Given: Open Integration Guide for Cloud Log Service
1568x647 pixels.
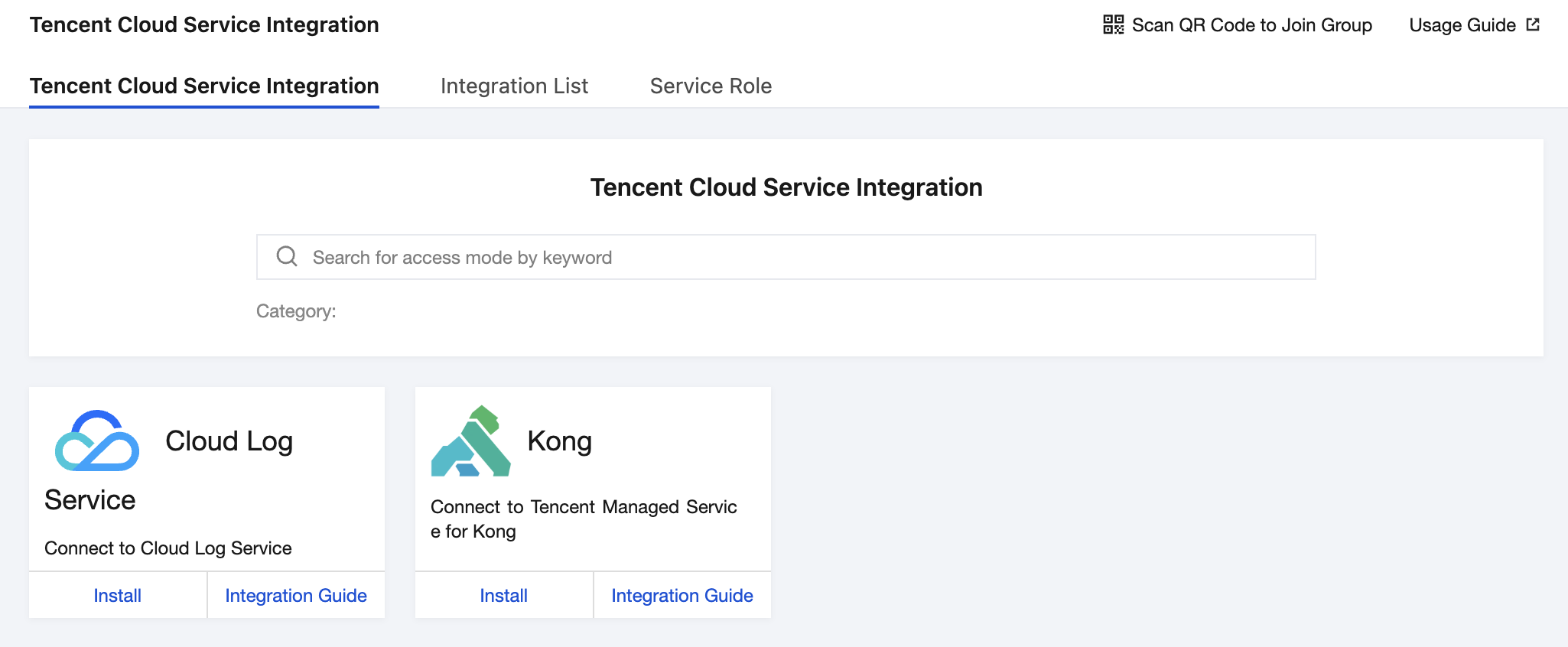Looking at the screenshot, I should coord(296,596).
